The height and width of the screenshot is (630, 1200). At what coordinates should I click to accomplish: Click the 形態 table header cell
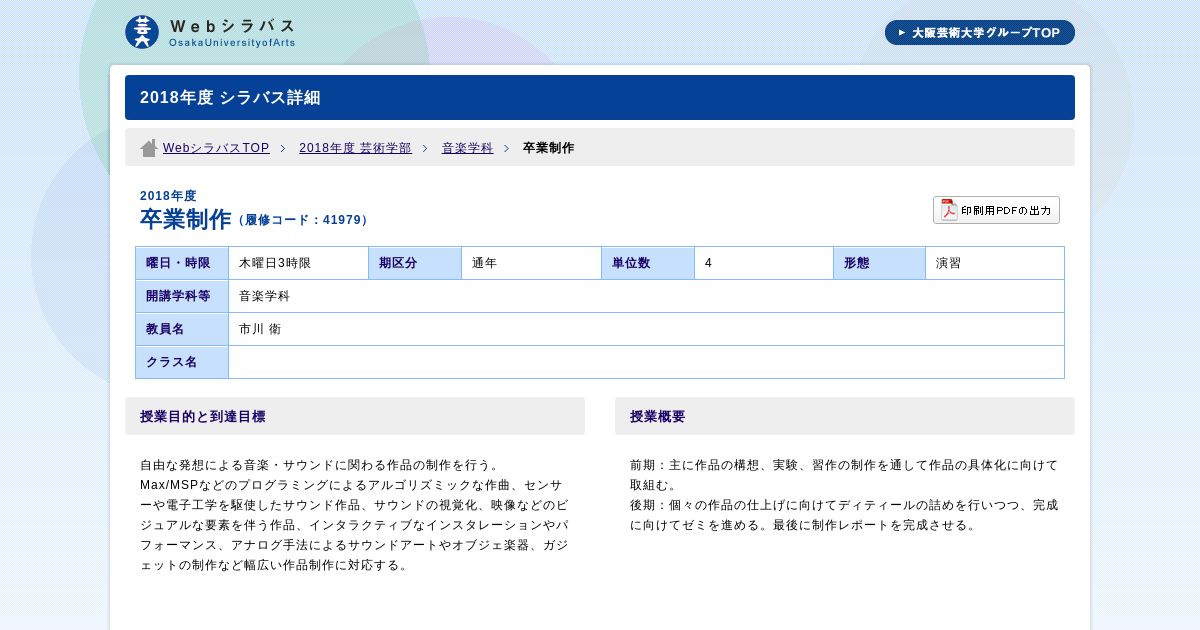click(880, 263)
